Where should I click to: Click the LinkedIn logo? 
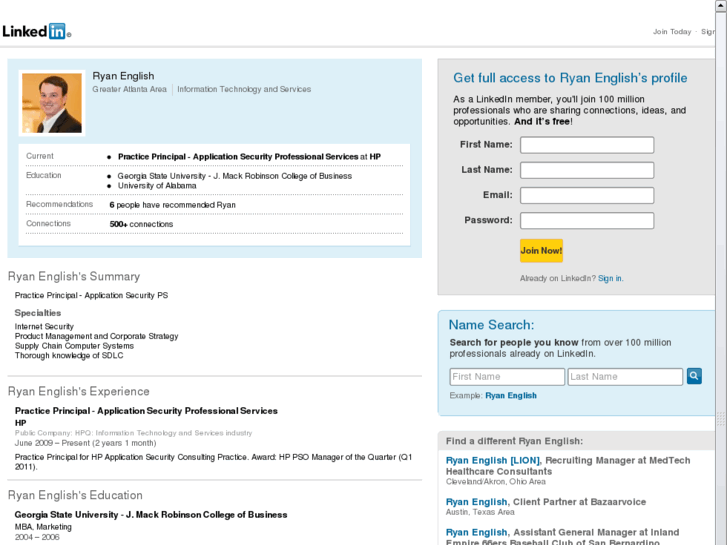pos(36,31)
